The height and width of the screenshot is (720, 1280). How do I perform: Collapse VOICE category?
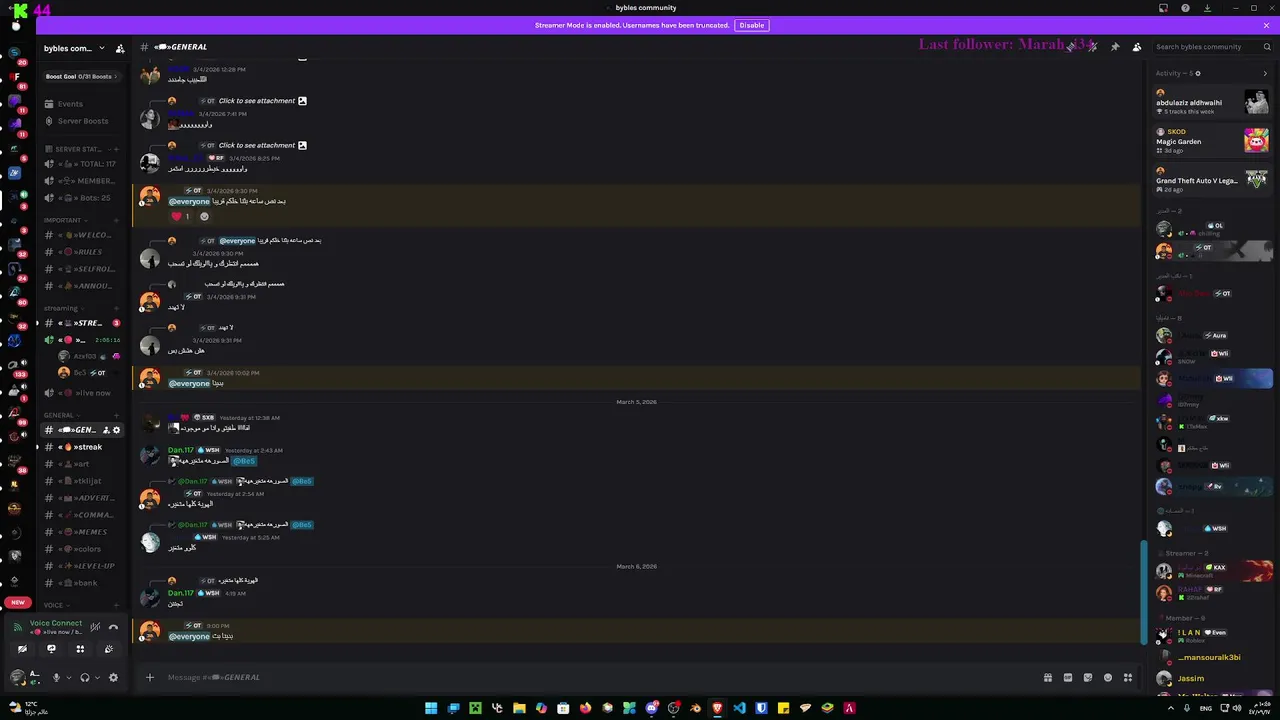tap(56, 605)
